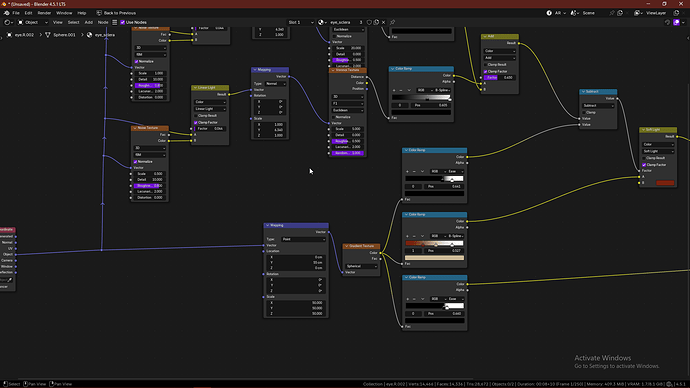Open the Object shader type dropdown

point(33,22)
